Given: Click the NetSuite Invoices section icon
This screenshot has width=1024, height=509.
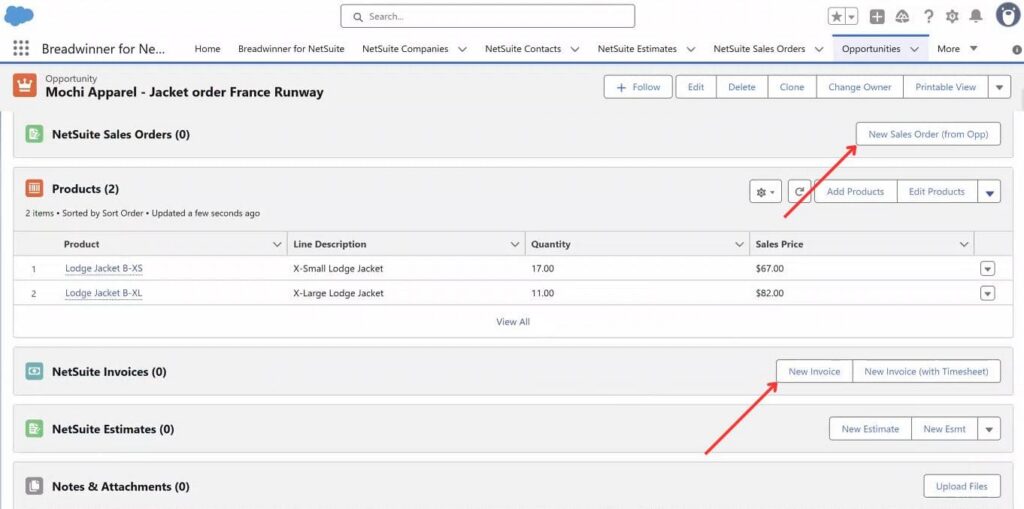Looking at the screenshot, I should click(34, 372).
